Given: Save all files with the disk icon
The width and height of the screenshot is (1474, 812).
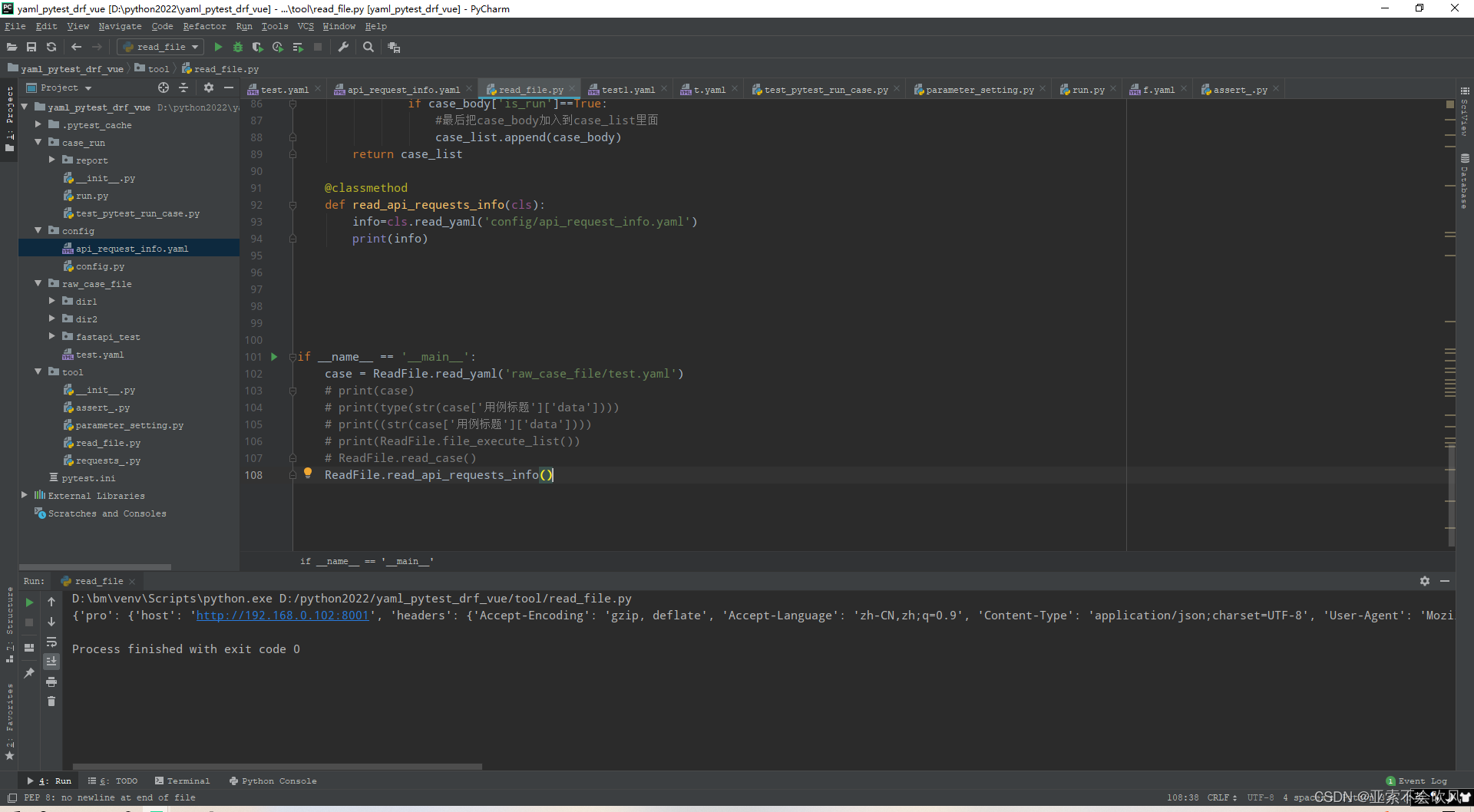Looking at the screenshot, I should point(31,47).
